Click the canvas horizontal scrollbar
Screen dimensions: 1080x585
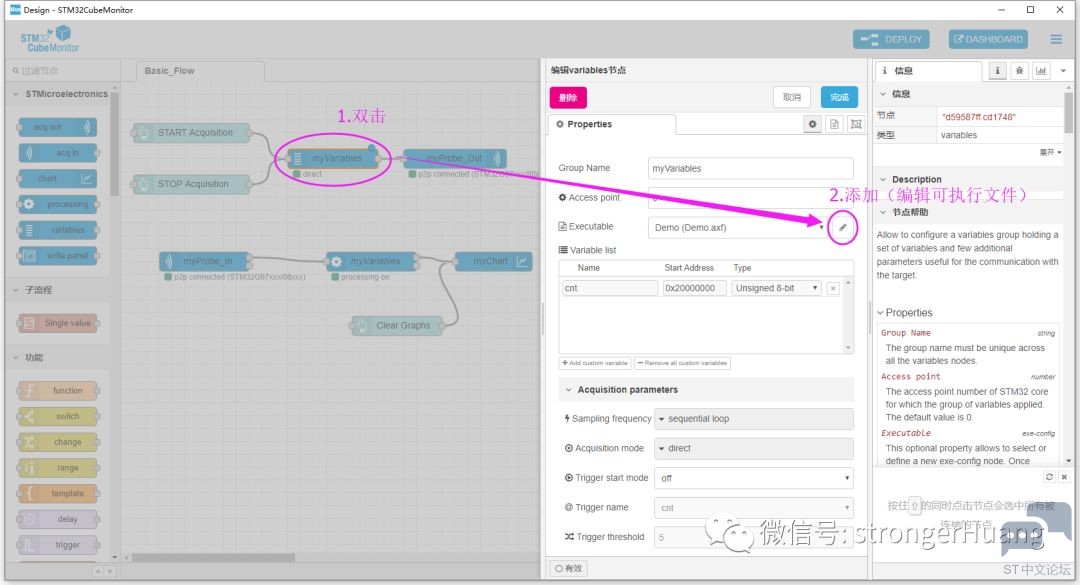pyautogui.click(x=214, y=558)
